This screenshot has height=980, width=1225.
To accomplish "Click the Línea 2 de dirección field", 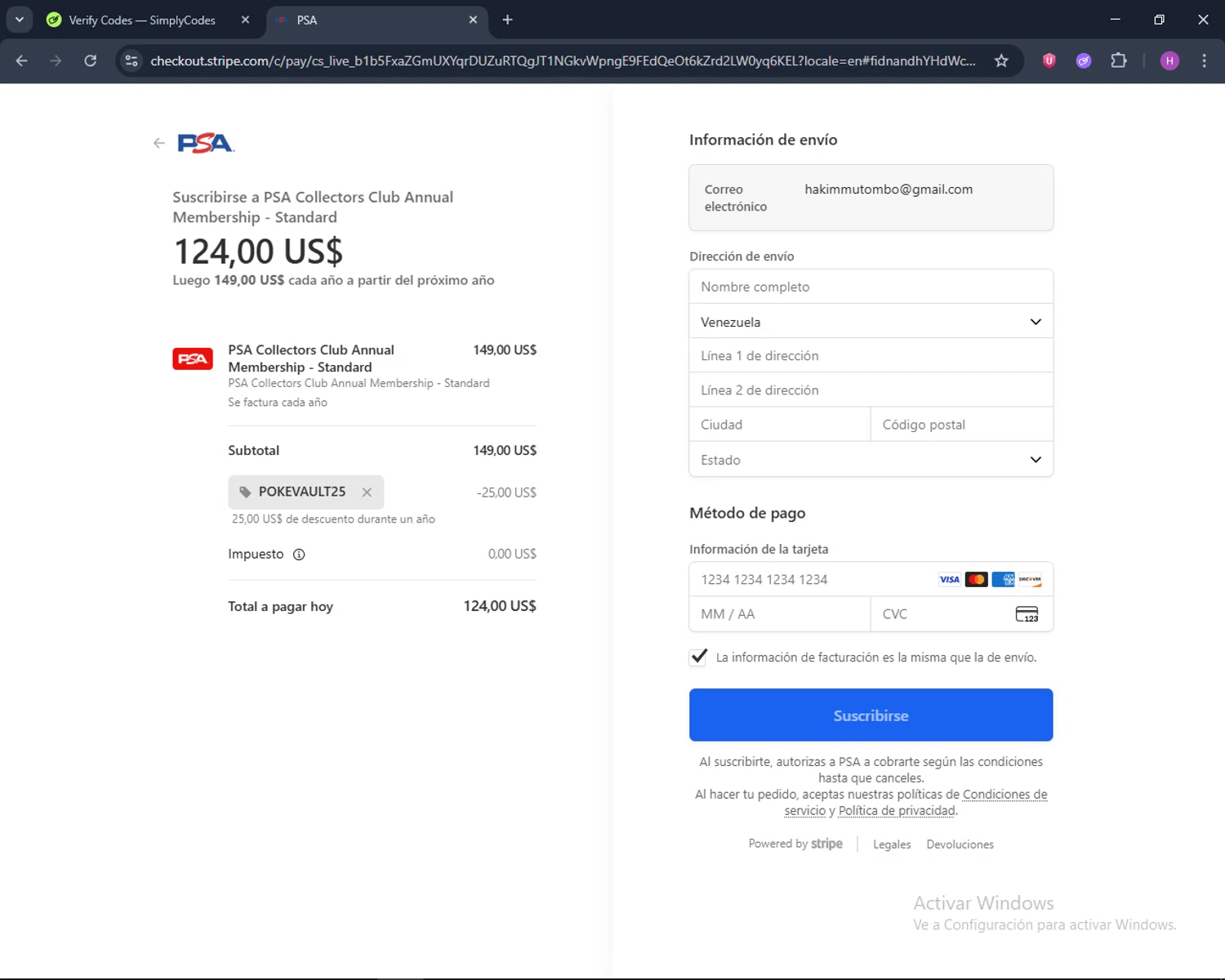I will (x=871, y=390).
